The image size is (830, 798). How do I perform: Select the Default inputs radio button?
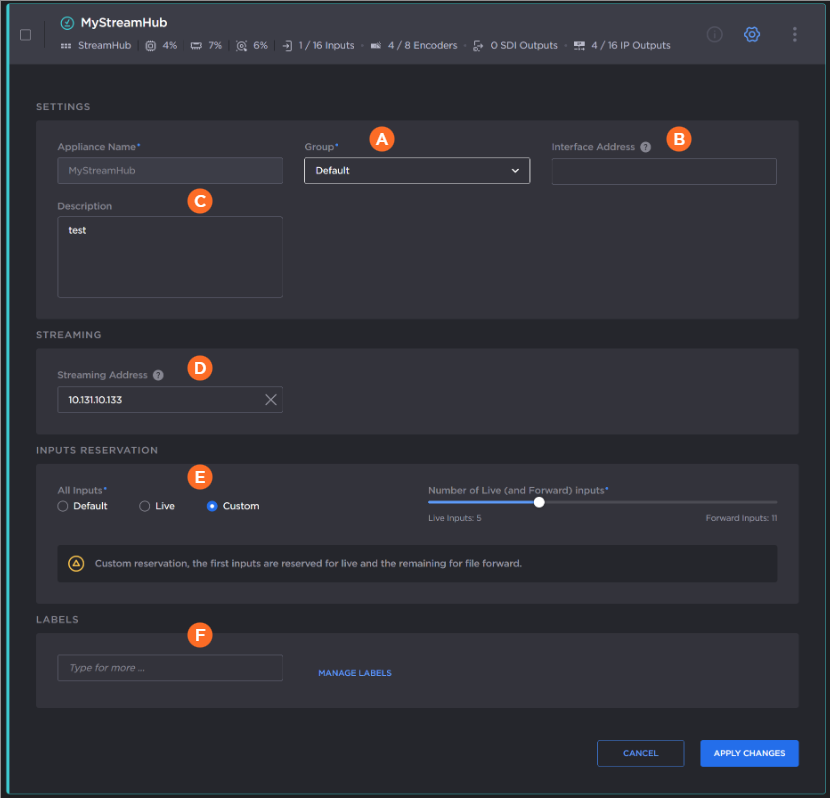pos(63,506)
